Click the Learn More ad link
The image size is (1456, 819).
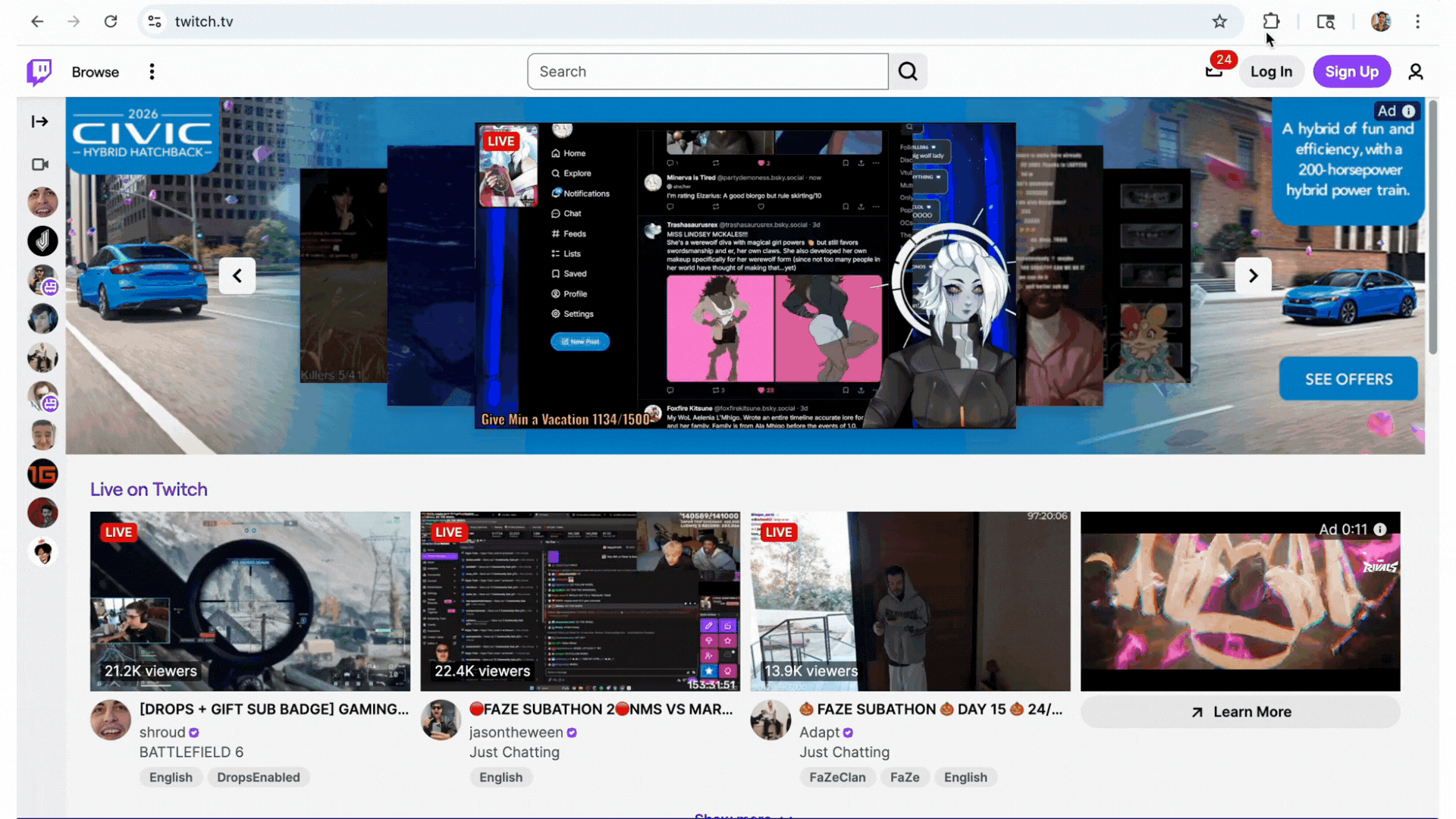(x=1241, y=712)
